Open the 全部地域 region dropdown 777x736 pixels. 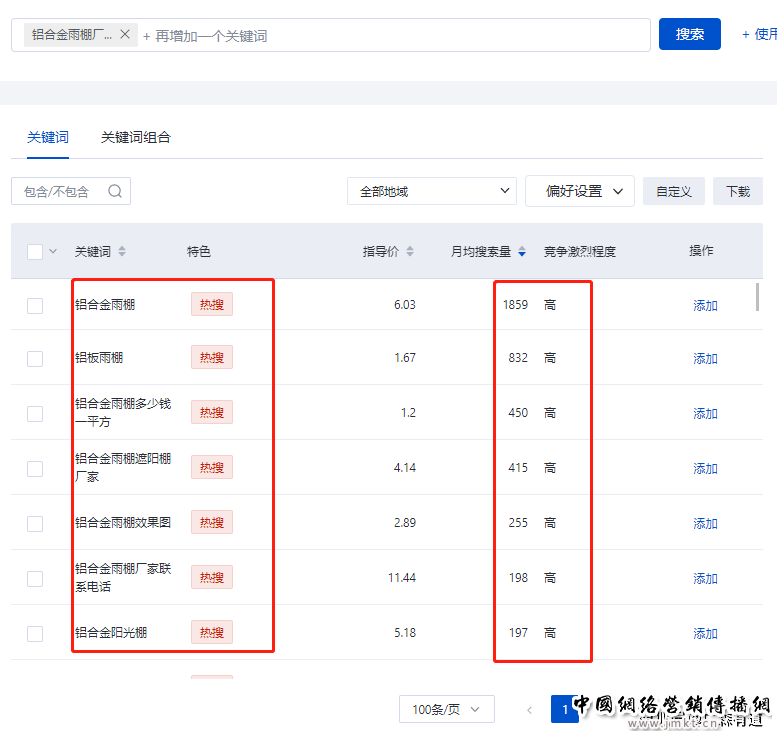(431, 191)
